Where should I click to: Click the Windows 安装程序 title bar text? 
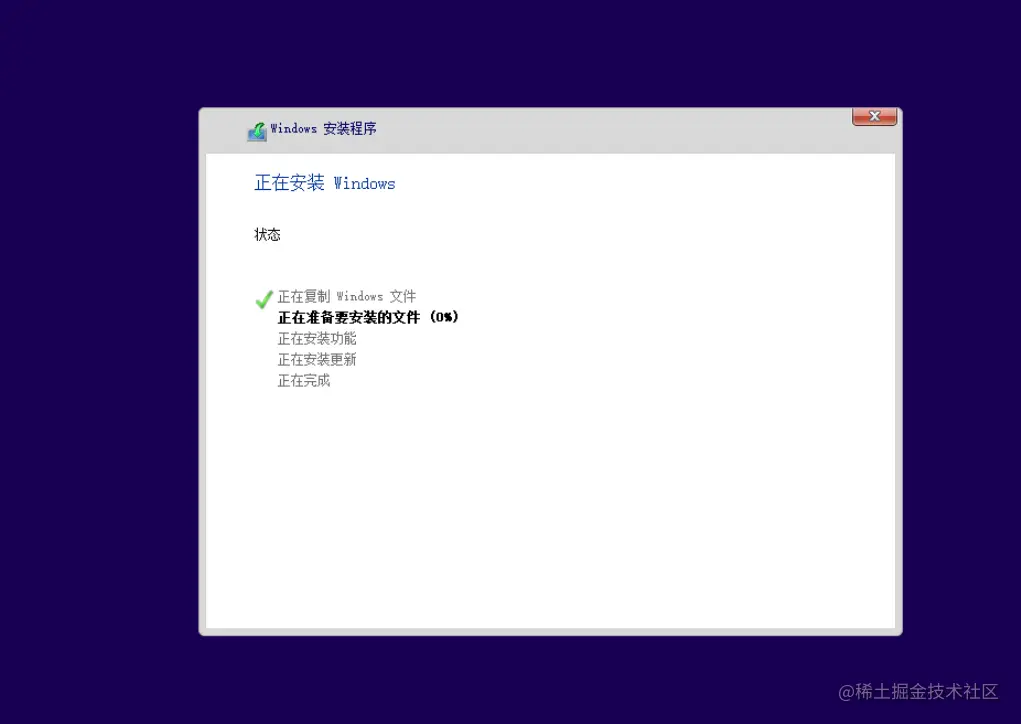tap(323, 129)
